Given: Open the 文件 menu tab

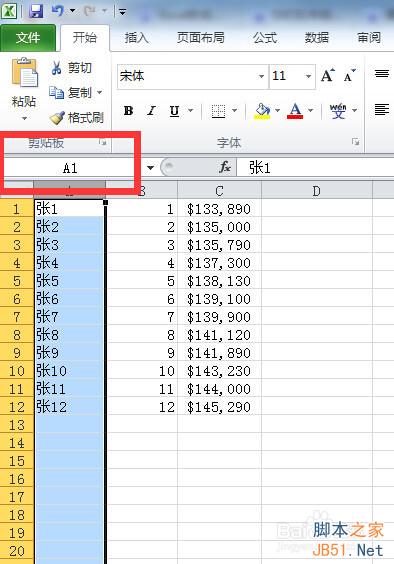Looking at the screenshot, I should pos(28,37).
